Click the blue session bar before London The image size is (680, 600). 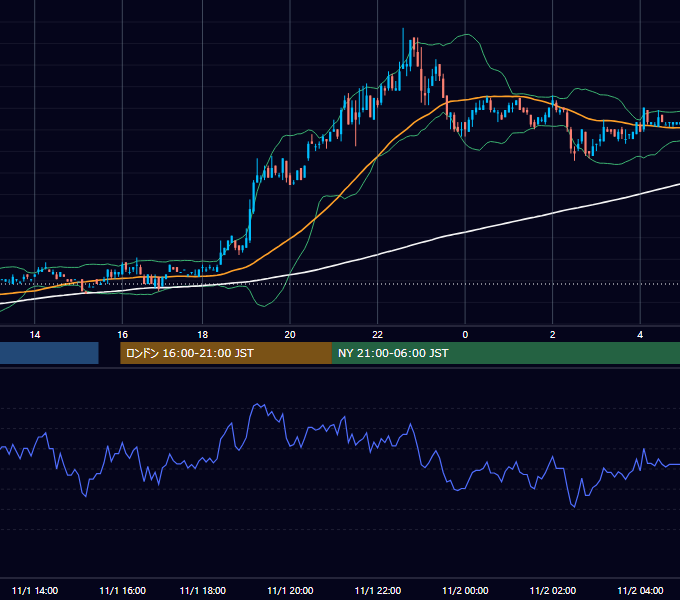tap(49, 353)
